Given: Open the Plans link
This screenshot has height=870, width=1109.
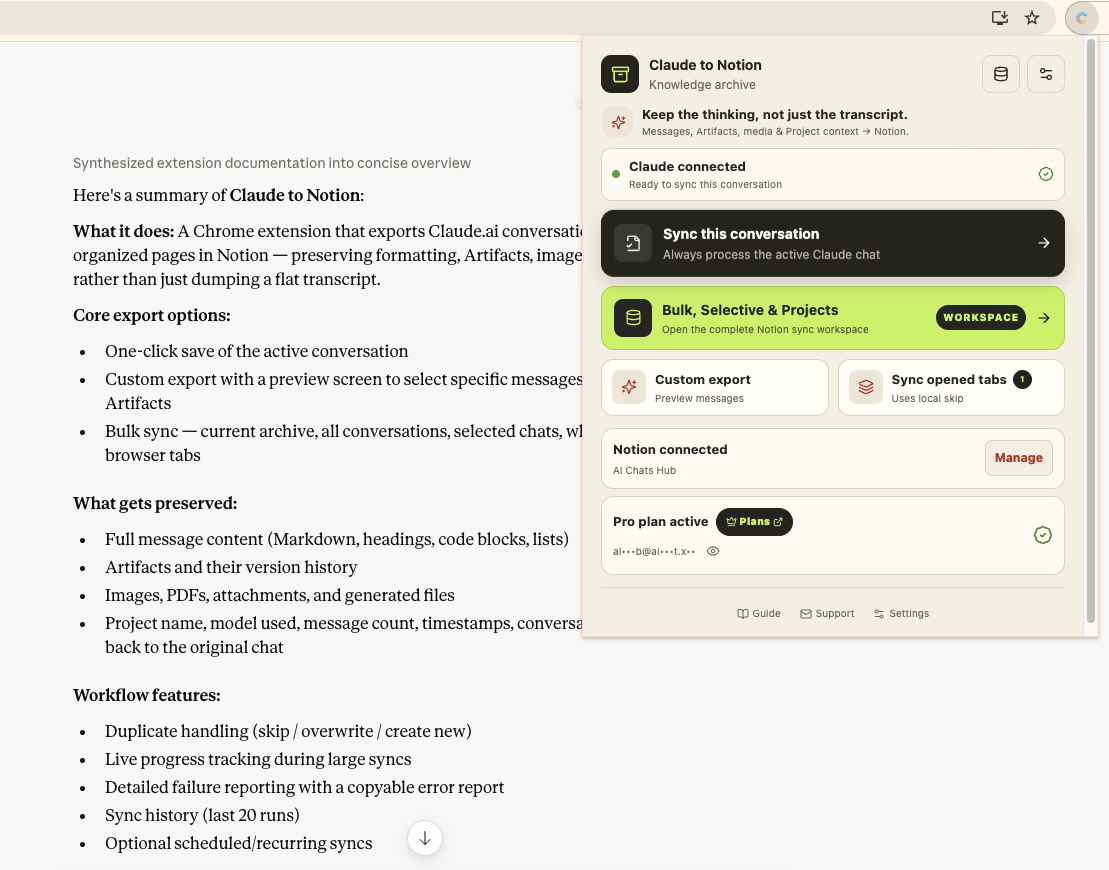Looking at the screenshot, I should click(x=754, y=522).
